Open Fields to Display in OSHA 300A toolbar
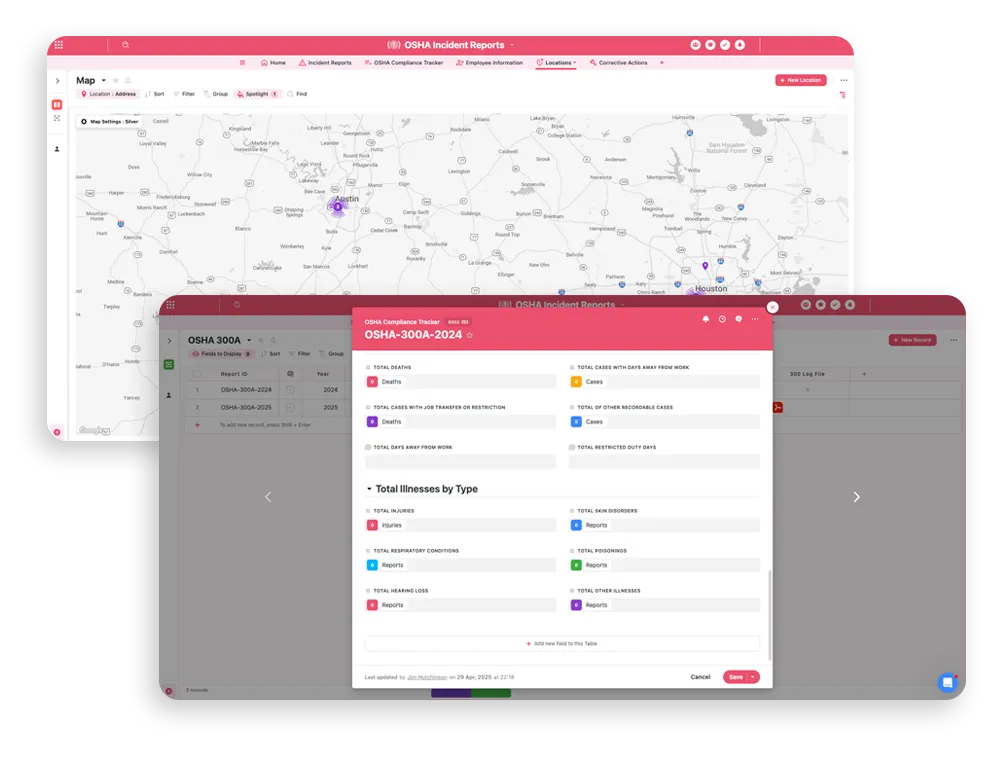Viewport: 1000px width, 778px height. (x=221, y=354)
